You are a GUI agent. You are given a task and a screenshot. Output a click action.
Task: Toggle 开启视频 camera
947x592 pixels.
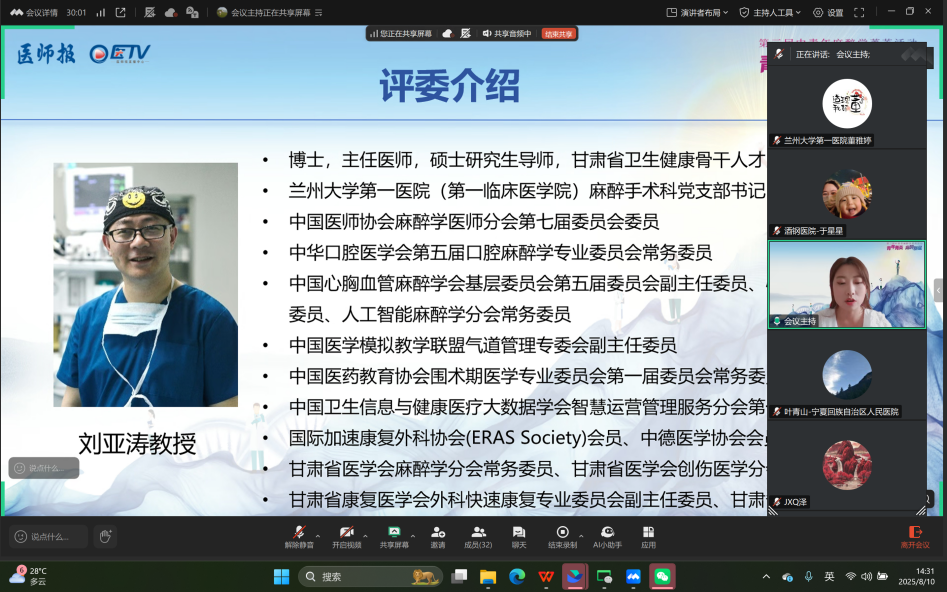pyautogui.click(x=347, y=536)
